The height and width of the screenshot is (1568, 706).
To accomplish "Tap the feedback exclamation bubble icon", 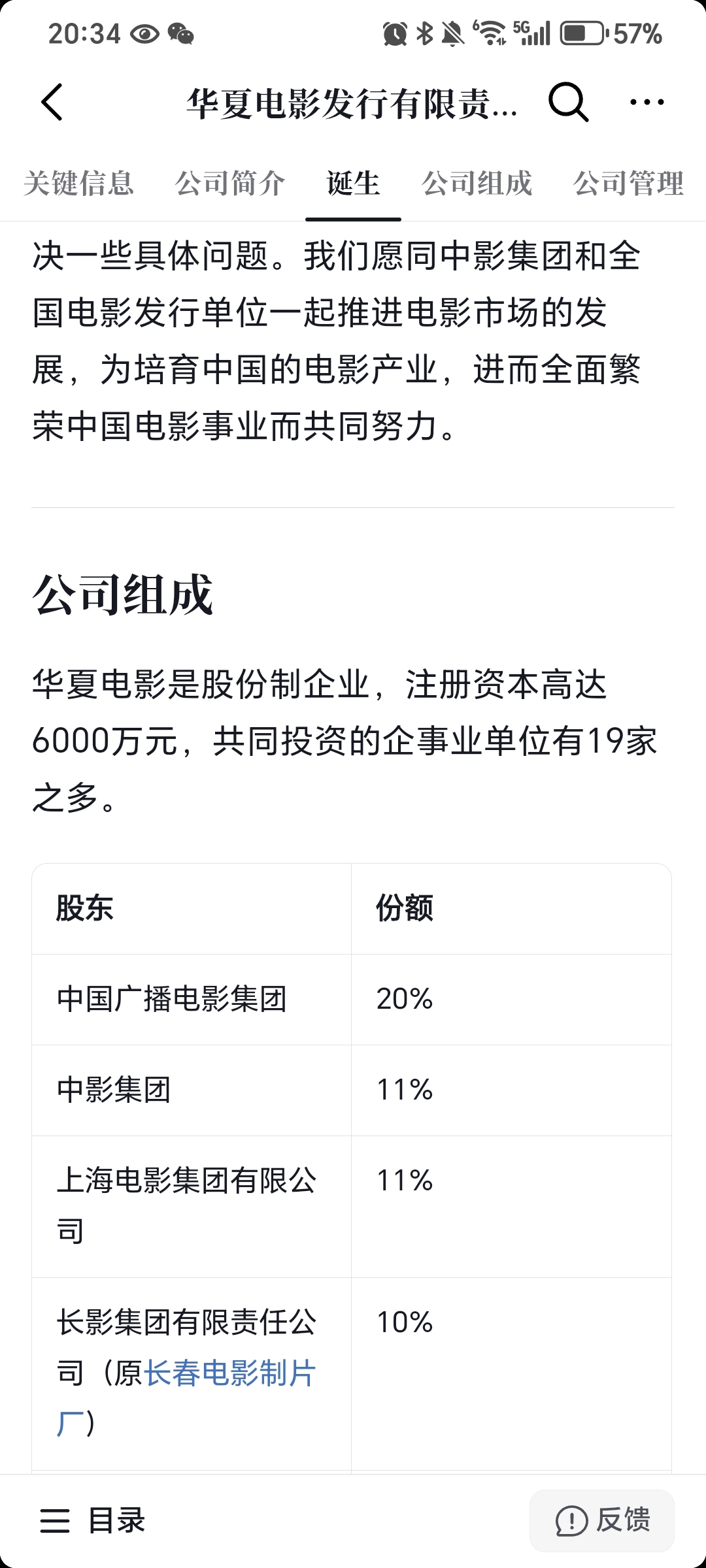I will [571, 1521].
